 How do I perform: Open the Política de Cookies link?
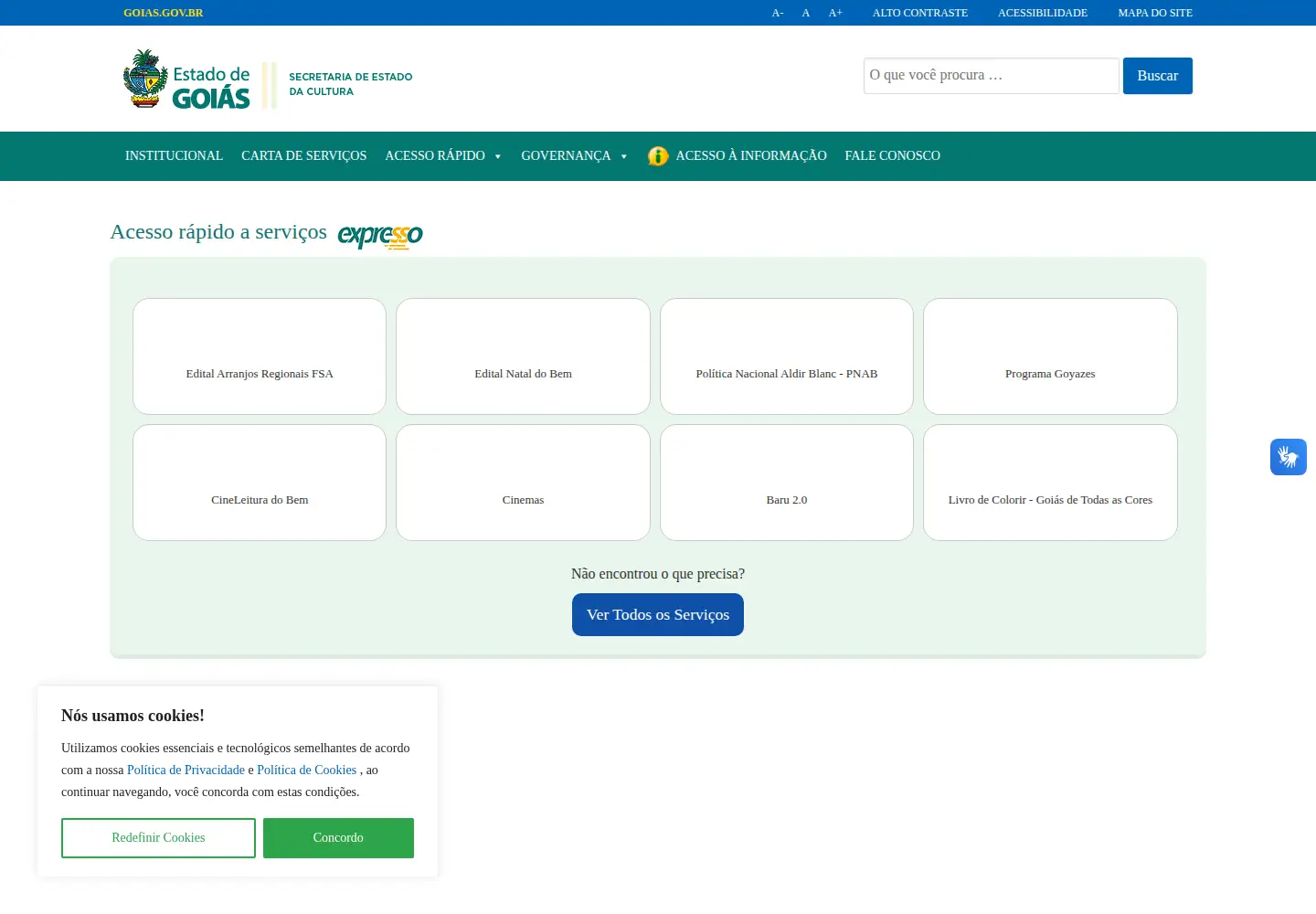pyautogui.click(x=306, y=771)
